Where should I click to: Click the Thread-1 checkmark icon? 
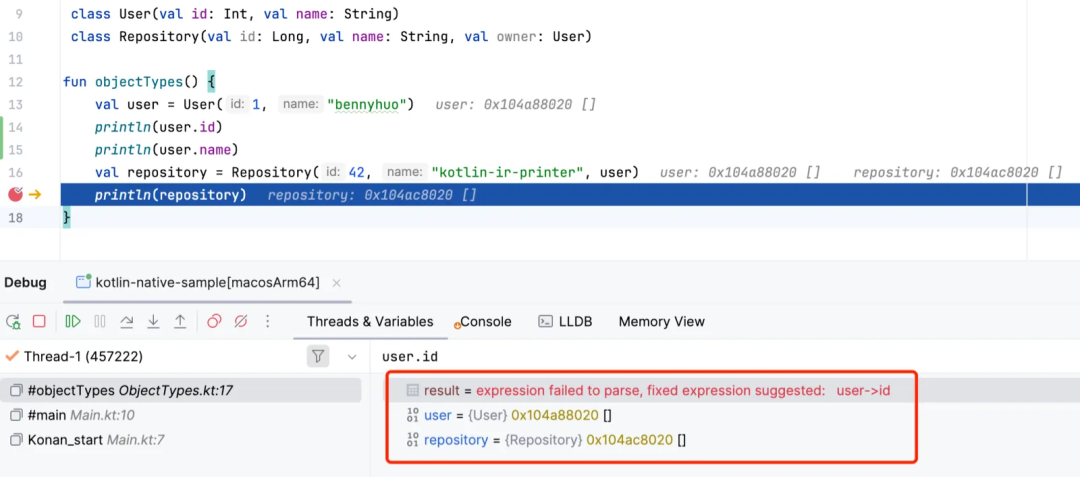11,356
